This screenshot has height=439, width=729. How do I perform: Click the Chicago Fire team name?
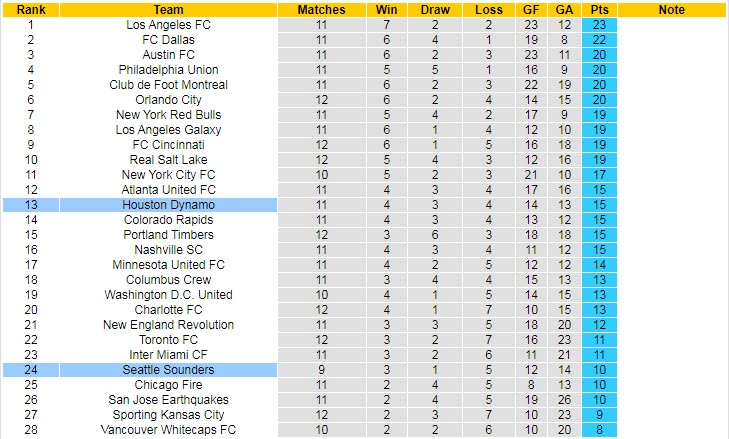pos(168,384)
